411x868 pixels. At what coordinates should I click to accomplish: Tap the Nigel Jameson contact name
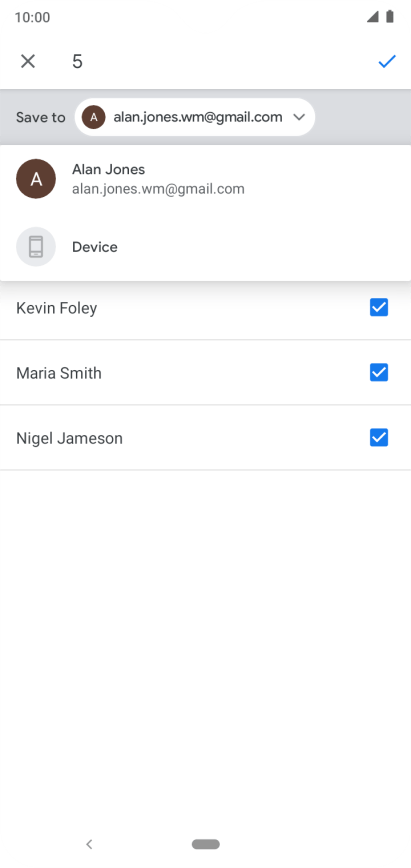pos(69,438)
